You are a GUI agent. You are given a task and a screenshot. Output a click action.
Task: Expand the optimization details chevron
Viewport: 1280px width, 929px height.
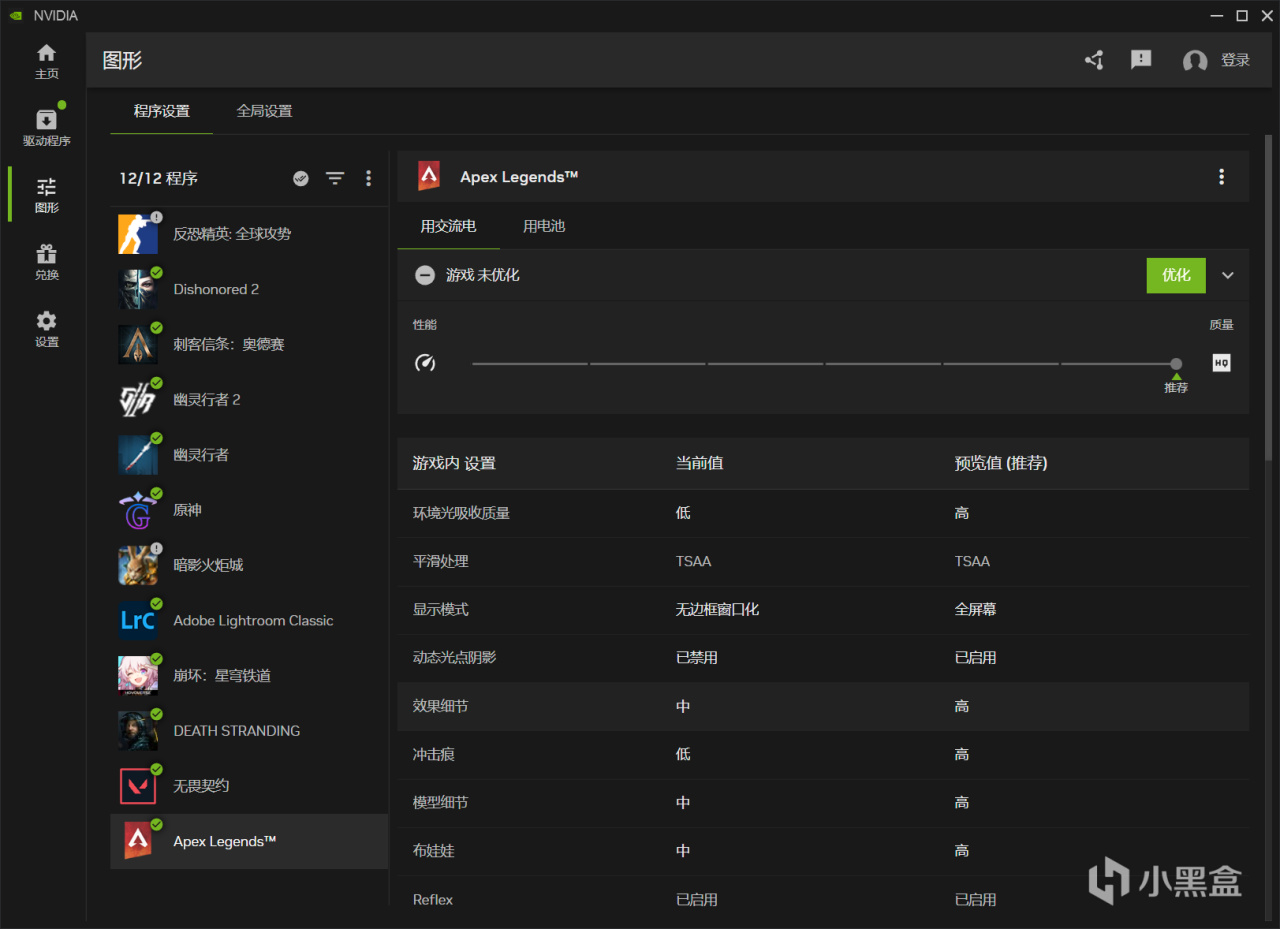point(1228,275)
